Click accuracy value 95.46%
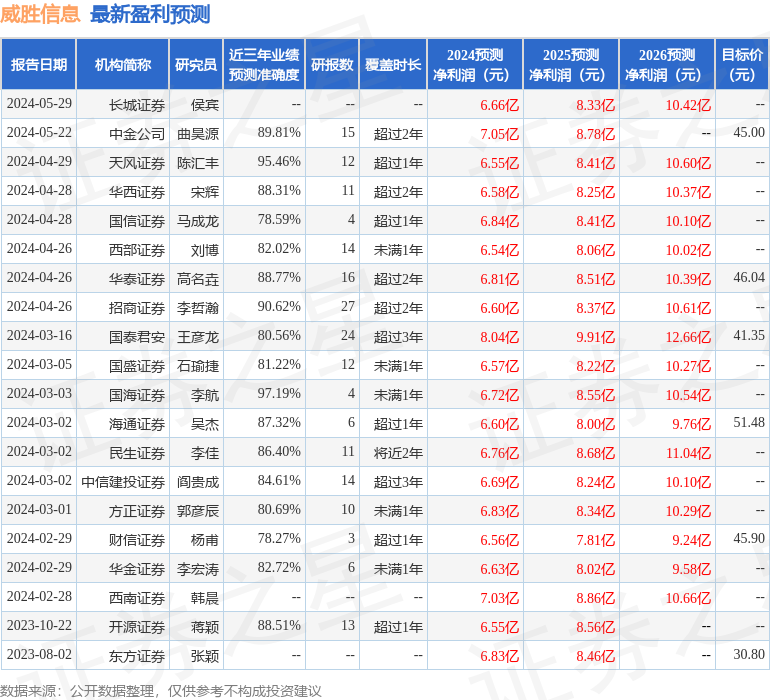 click(x=279, y=161)
